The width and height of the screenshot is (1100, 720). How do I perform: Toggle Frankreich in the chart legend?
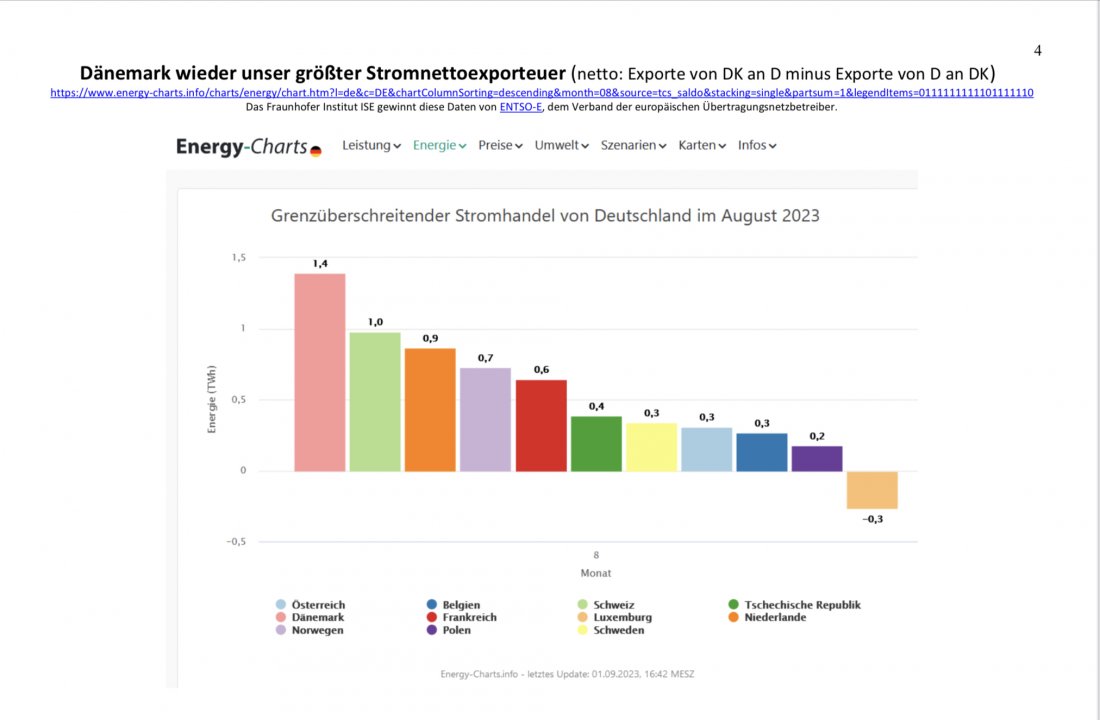(462, 618)
